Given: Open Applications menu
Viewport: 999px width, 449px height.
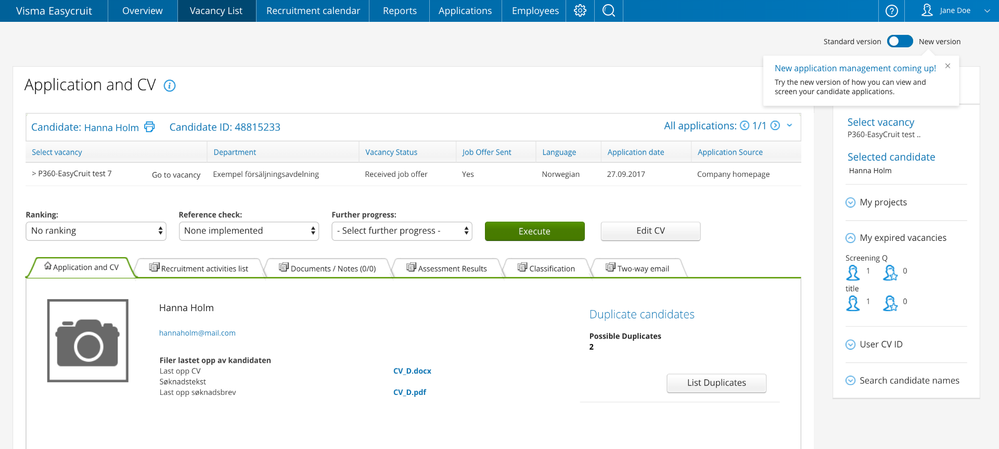Looking at the screenshot, I should click(x=465, y=11).
